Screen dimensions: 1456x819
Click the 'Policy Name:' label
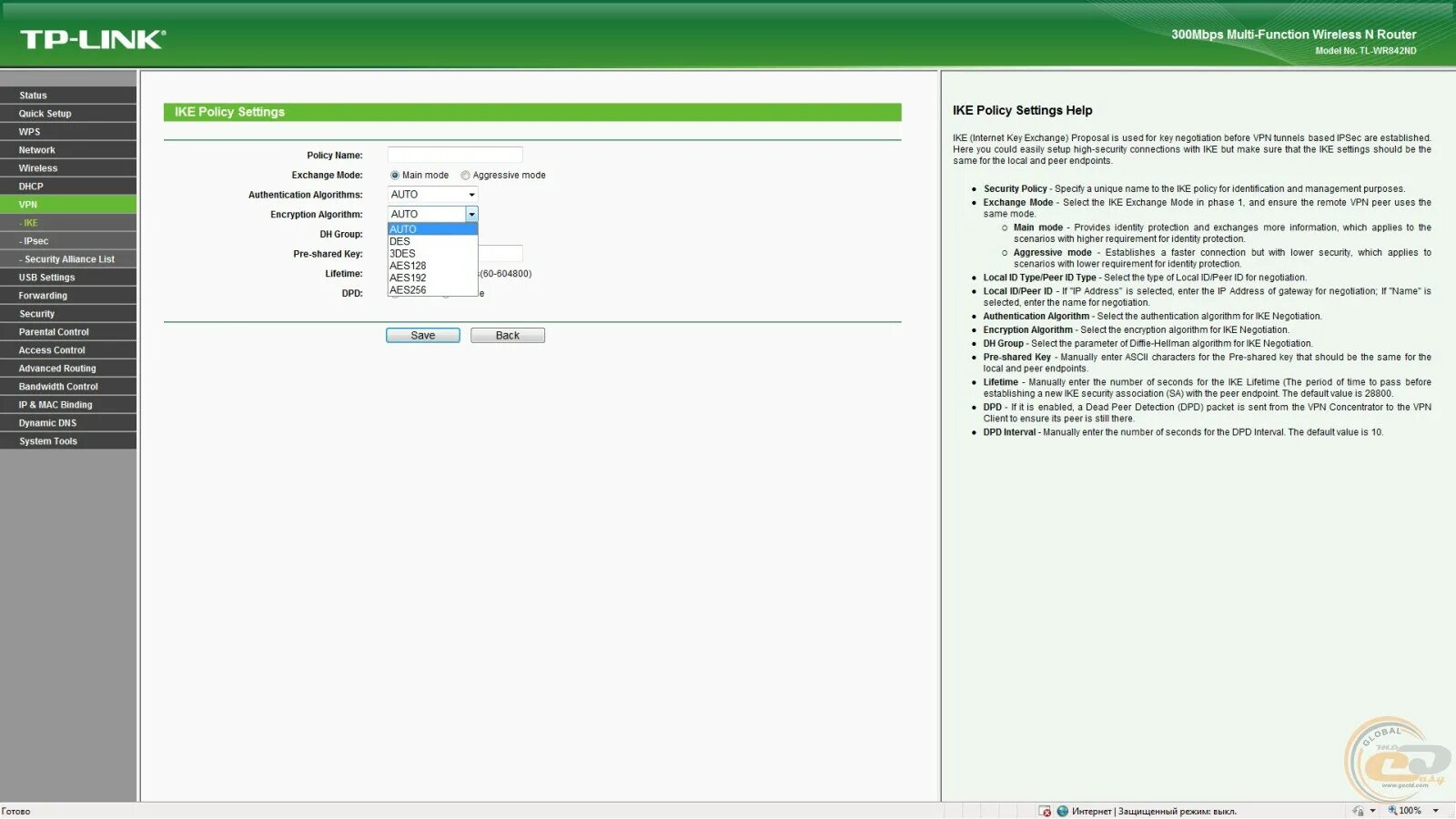click(x=335, y=156)
